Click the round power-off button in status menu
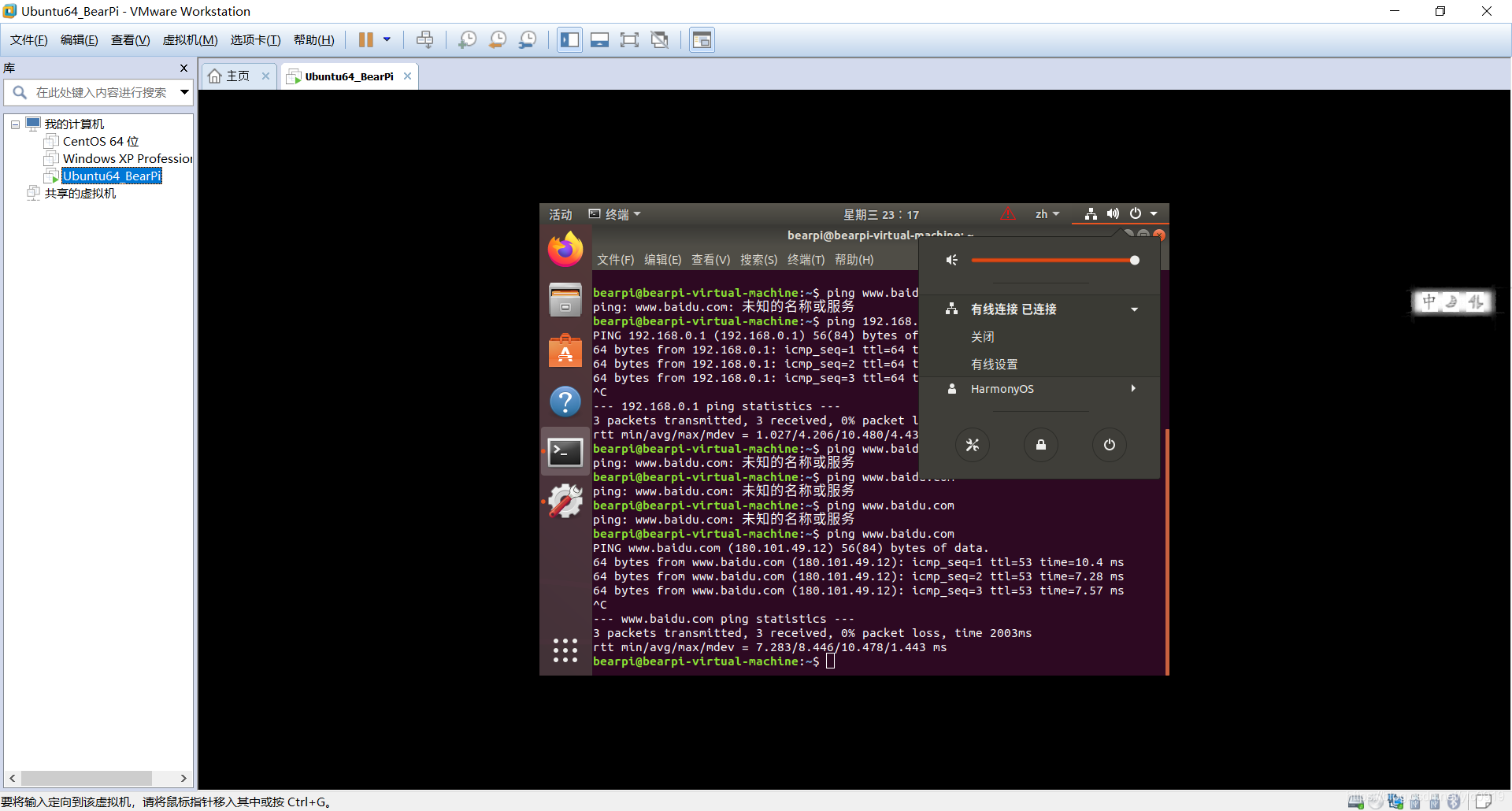The height and width of the screenshot is (811, 1512). 1110,445
